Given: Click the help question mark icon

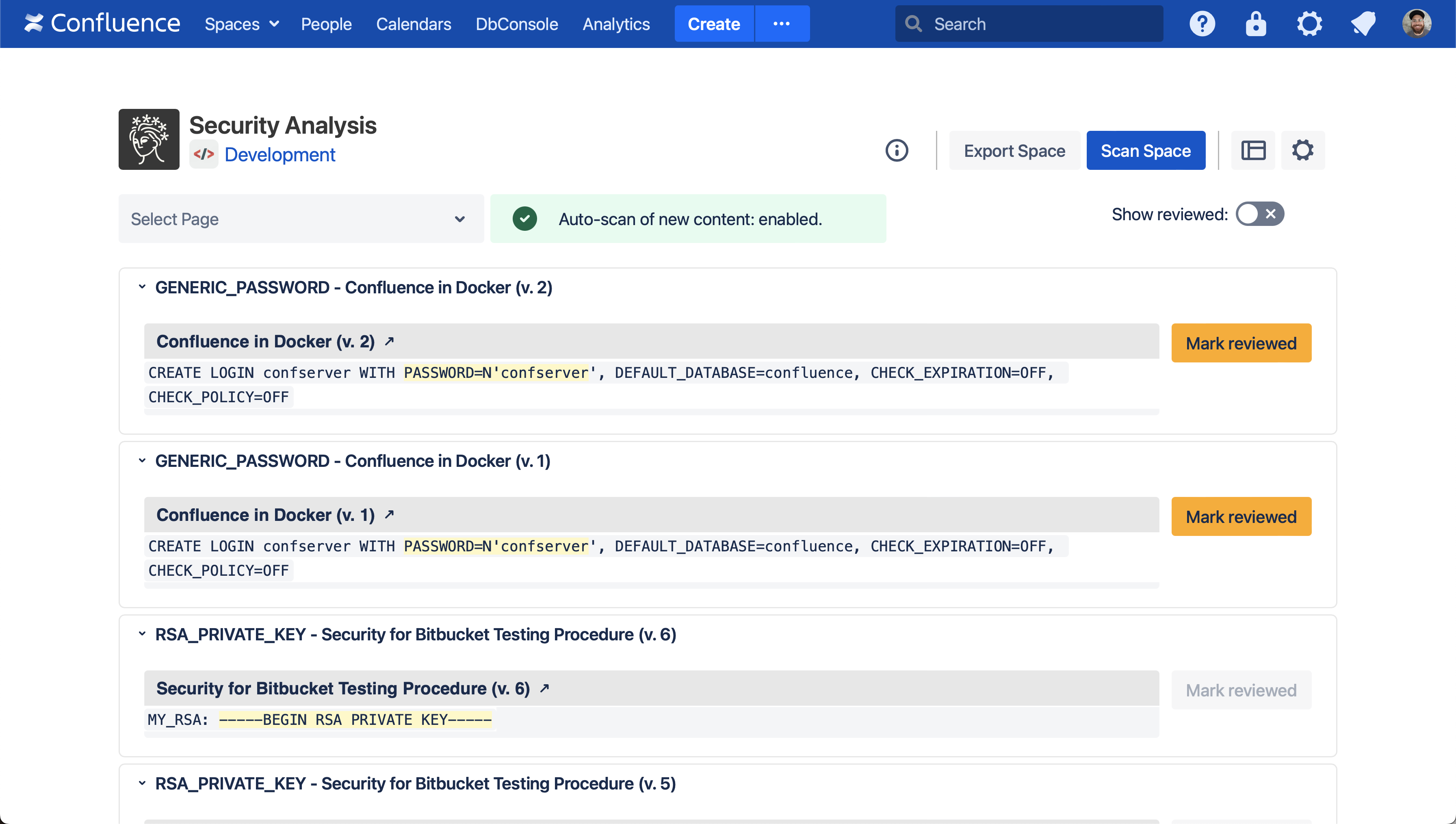Looking at the screenshot, I should pos(1202,24).
